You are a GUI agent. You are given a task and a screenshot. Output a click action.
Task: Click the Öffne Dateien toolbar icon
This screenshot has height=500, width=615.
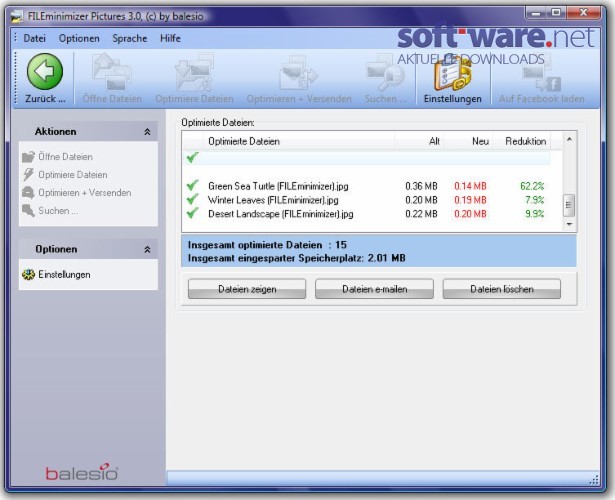(112, 72)
